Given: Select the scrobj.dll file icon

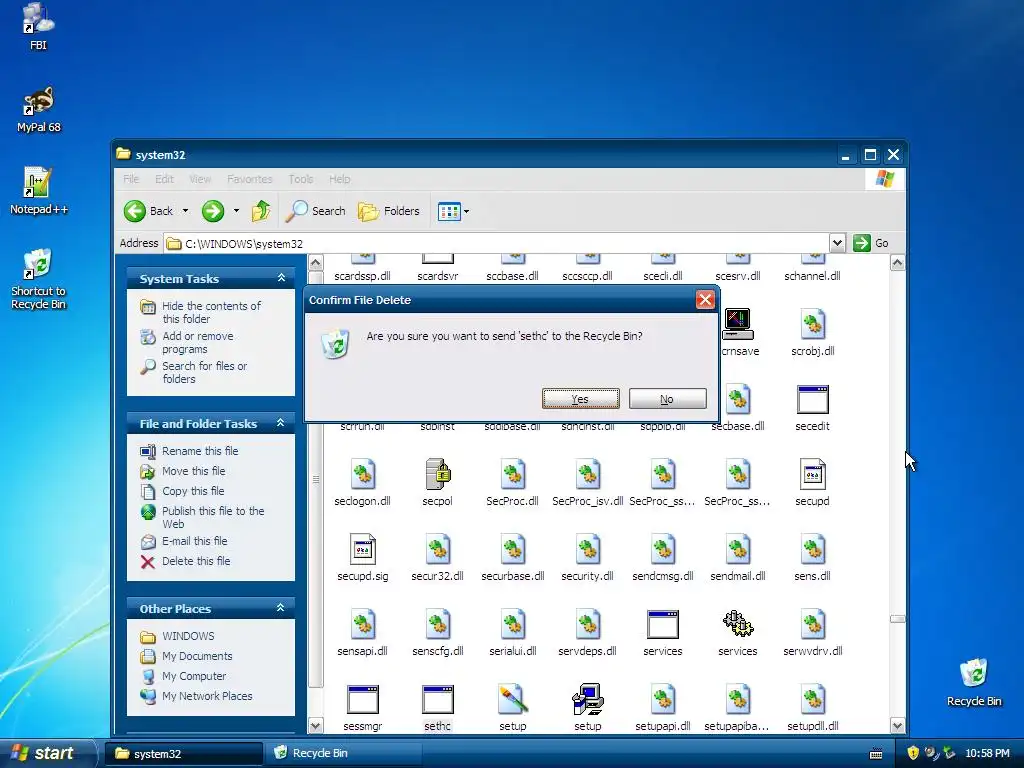Looking at the screenshot, I should click(x=812, y=325).
